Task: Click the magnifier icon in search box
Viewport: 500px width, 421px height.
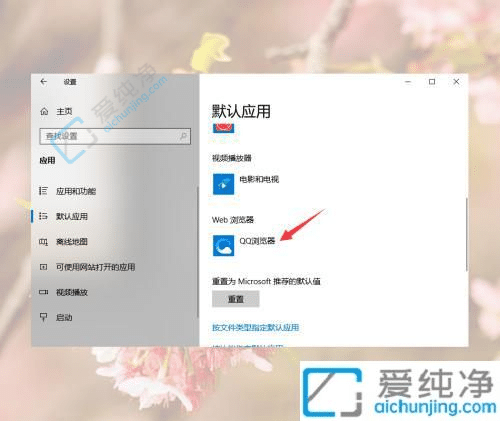Action: 183,136
